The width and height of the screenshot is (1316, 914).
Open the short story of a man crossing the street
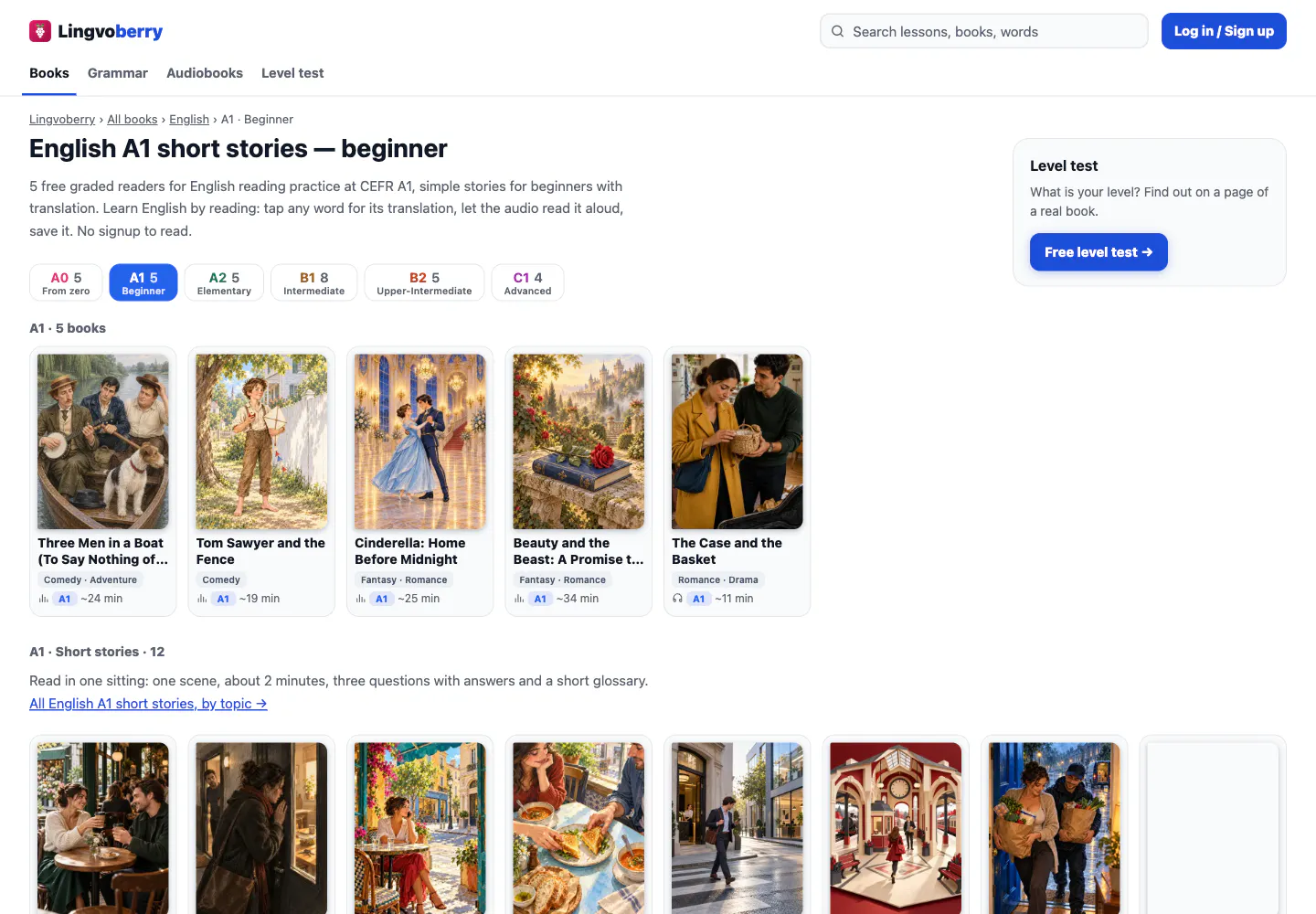point(738,828)
